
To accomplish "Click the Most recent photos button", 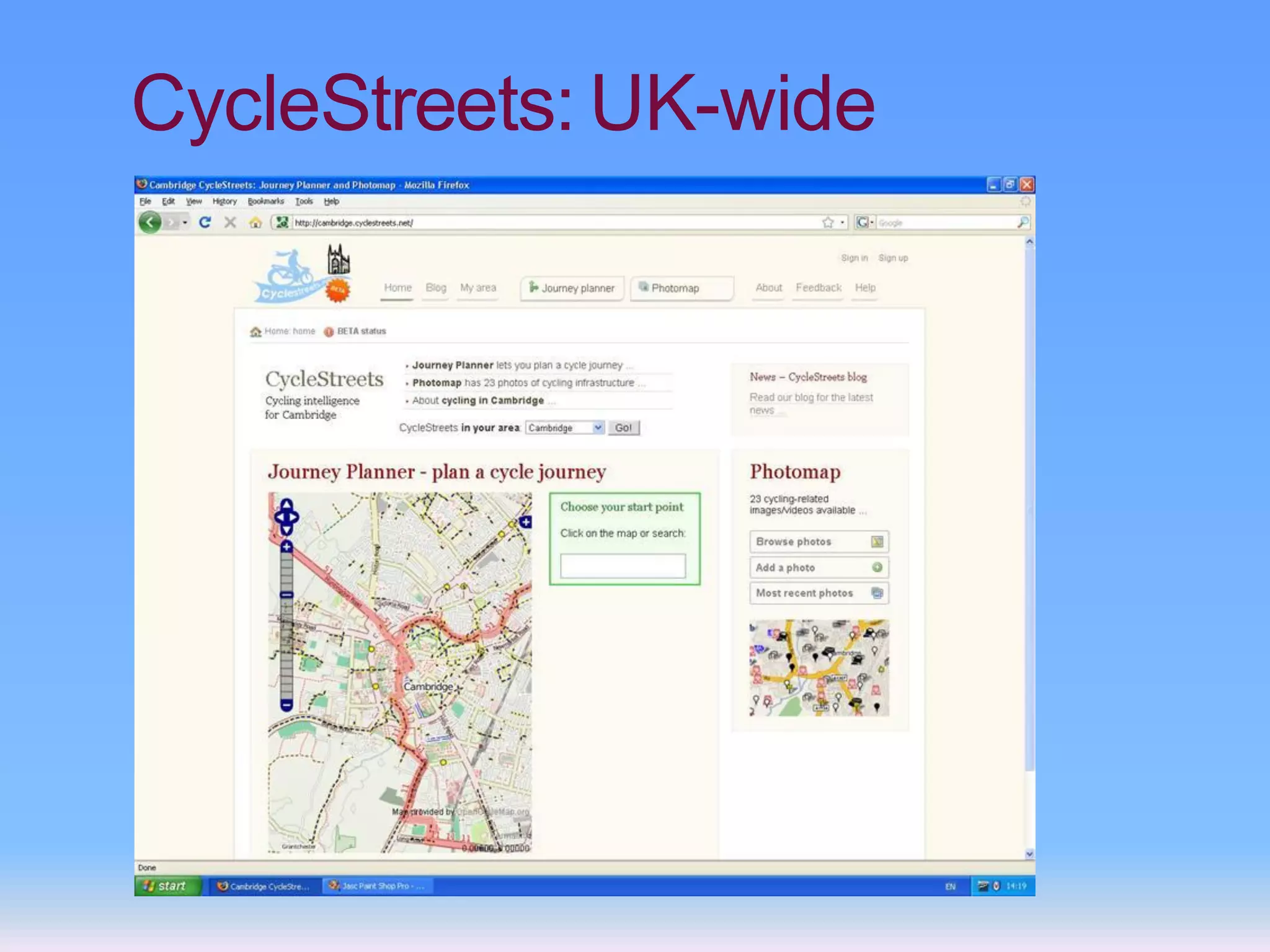I will (x=819, y=593).
